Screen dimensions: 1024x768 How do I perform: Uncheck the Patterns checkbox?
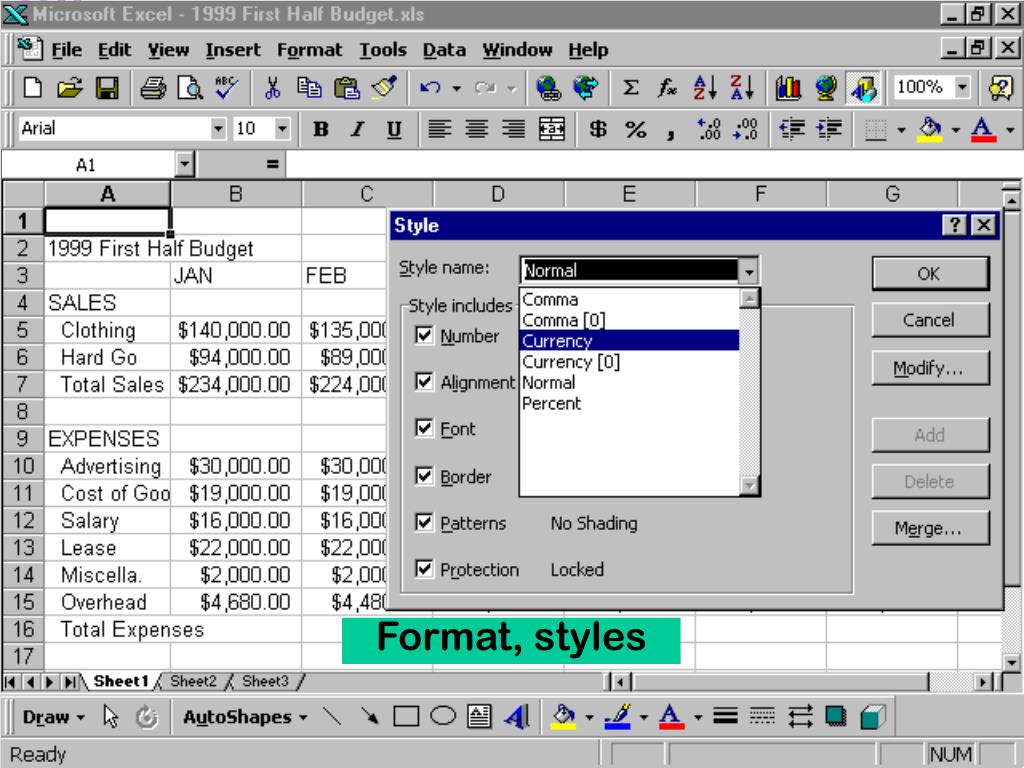[x=424, y=522]
